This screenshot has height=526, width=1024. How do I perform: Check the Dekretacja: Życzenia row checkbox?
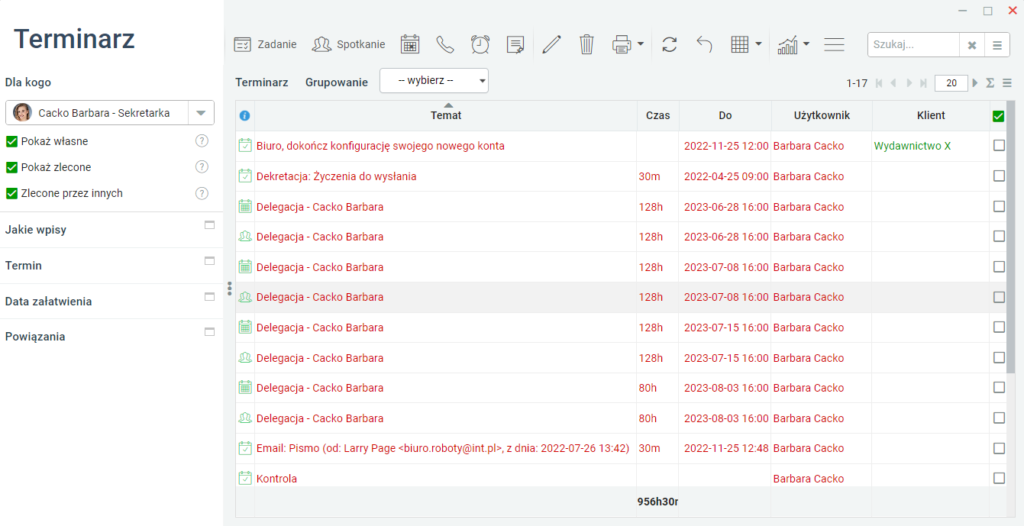point(999,176)
